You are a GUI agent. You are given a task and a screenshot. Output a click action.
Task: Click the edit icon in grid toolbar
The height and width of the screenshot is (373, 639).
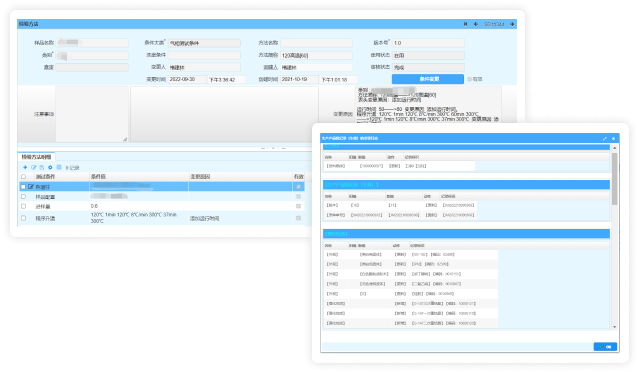pos(34,167)
